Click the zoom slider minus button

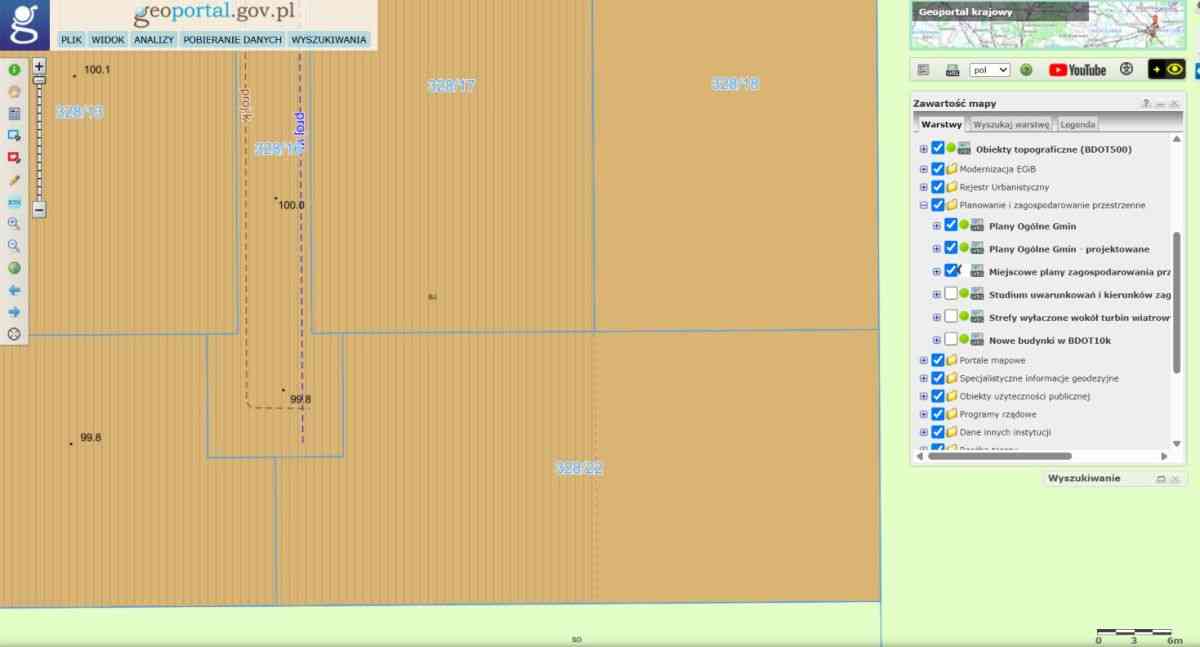point(39,209)
